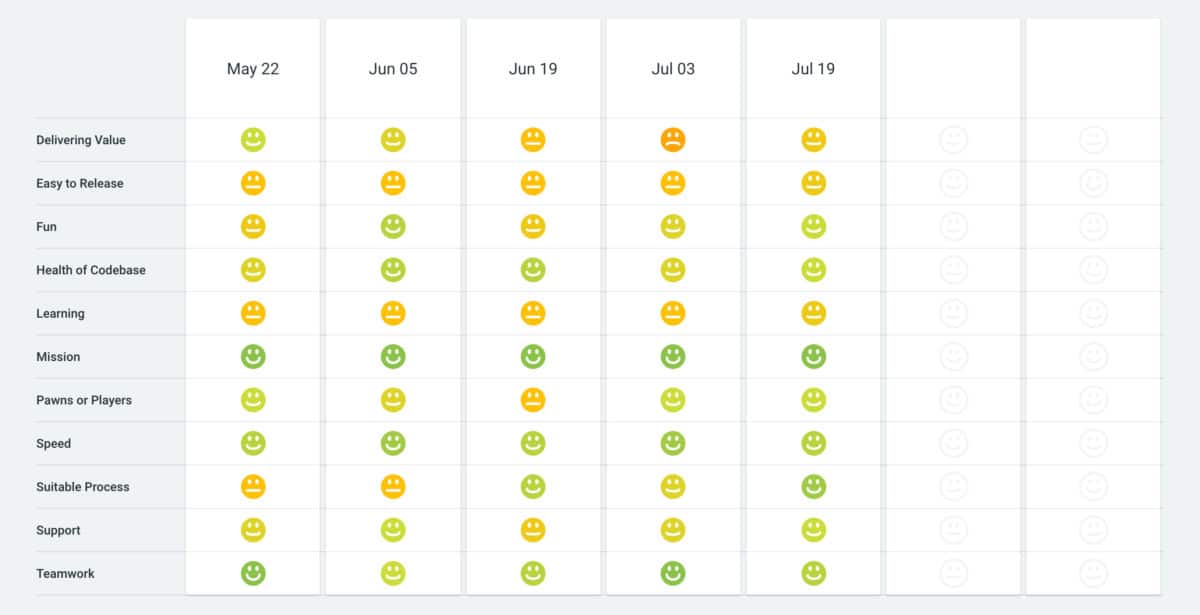Click Suitable Process face under Jul 19

click(814, 487)
